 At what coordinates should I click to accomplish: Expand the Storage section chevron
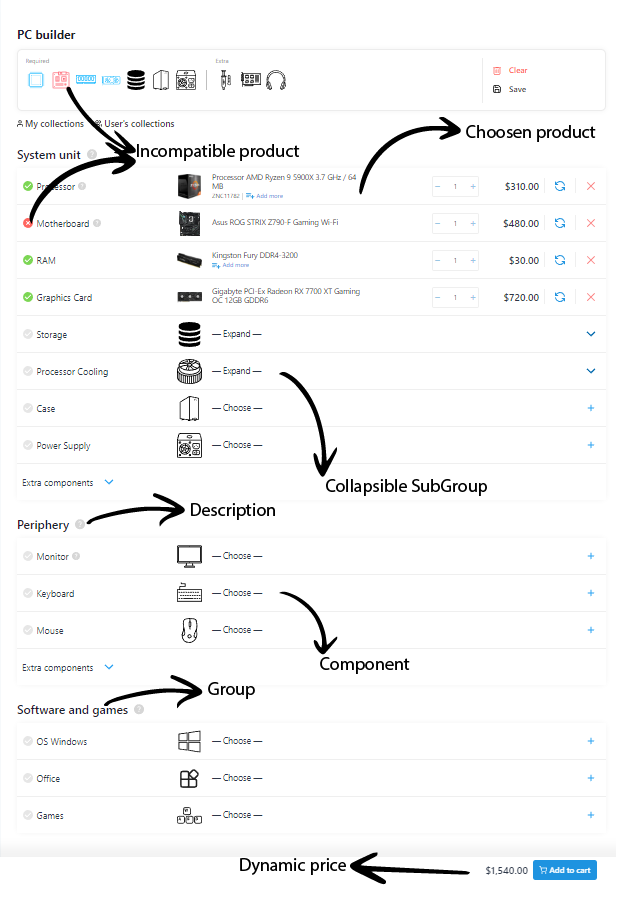[x=591, y=333]
